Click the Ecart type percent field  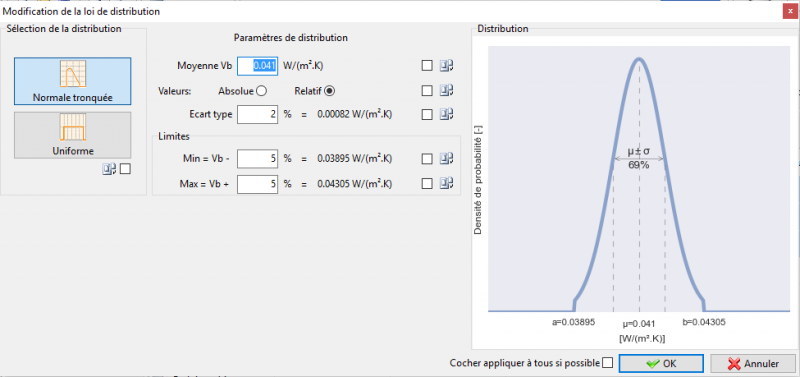pos(258,115)
